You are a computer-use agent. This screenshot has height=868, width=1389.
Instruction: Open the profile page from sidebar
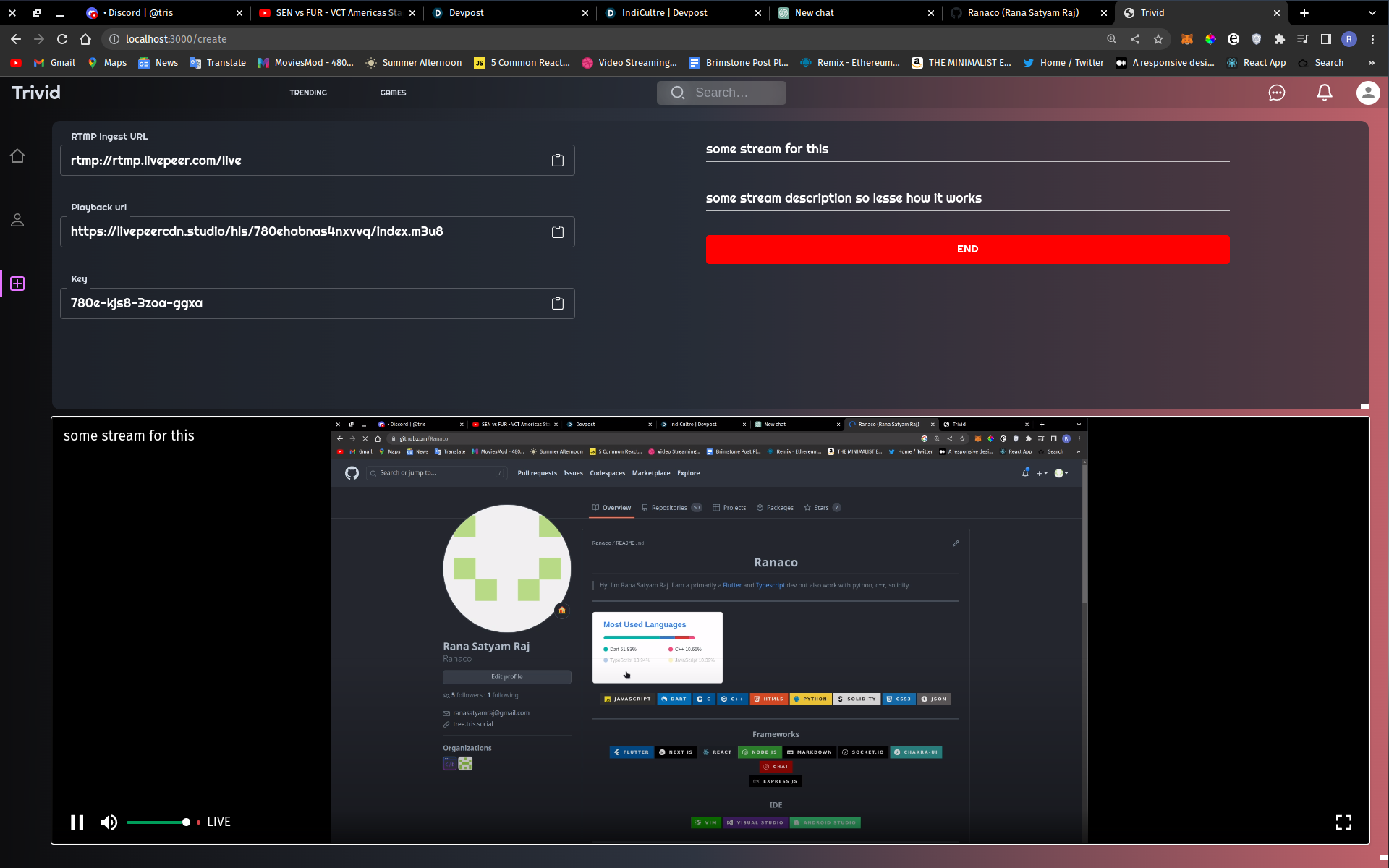click(17, 220)
